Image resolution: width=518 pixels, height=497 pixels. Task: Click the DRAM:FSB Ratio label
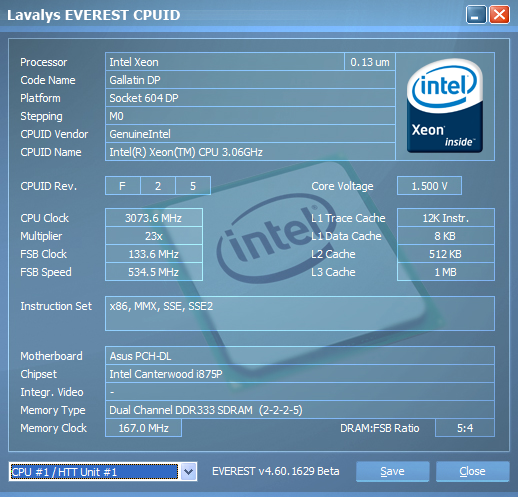tap(380, 428)
